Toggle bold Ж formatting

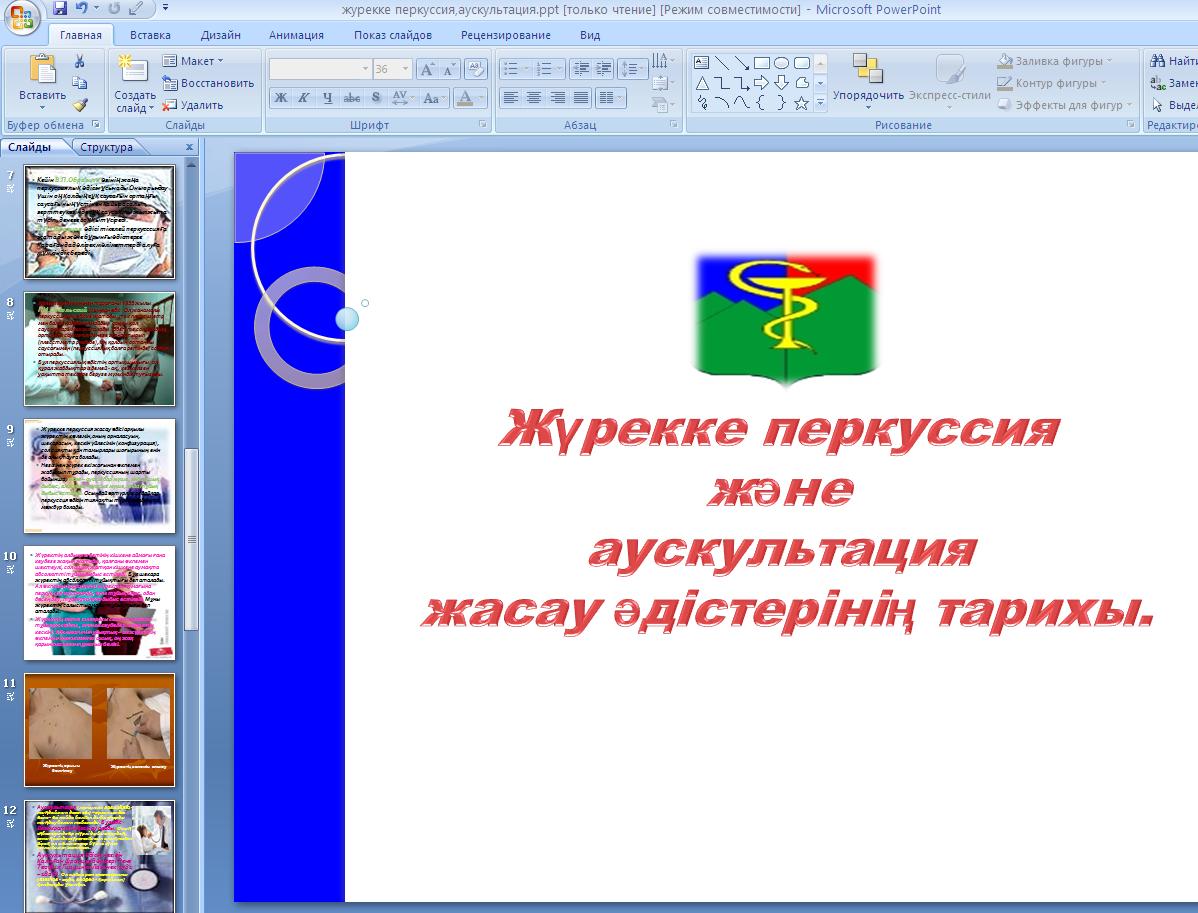click(280, 98)
